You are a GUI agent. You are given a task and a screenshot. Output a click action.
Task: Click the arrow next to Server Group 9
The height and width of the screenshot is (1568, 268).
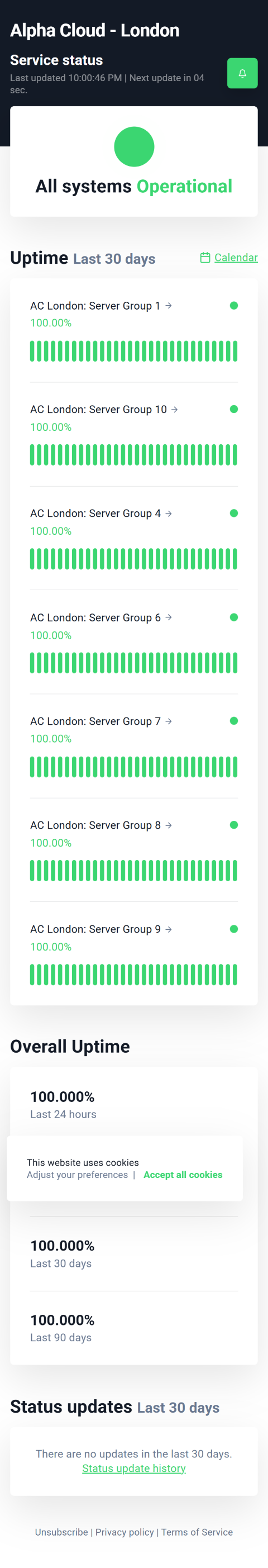(169, 929)
